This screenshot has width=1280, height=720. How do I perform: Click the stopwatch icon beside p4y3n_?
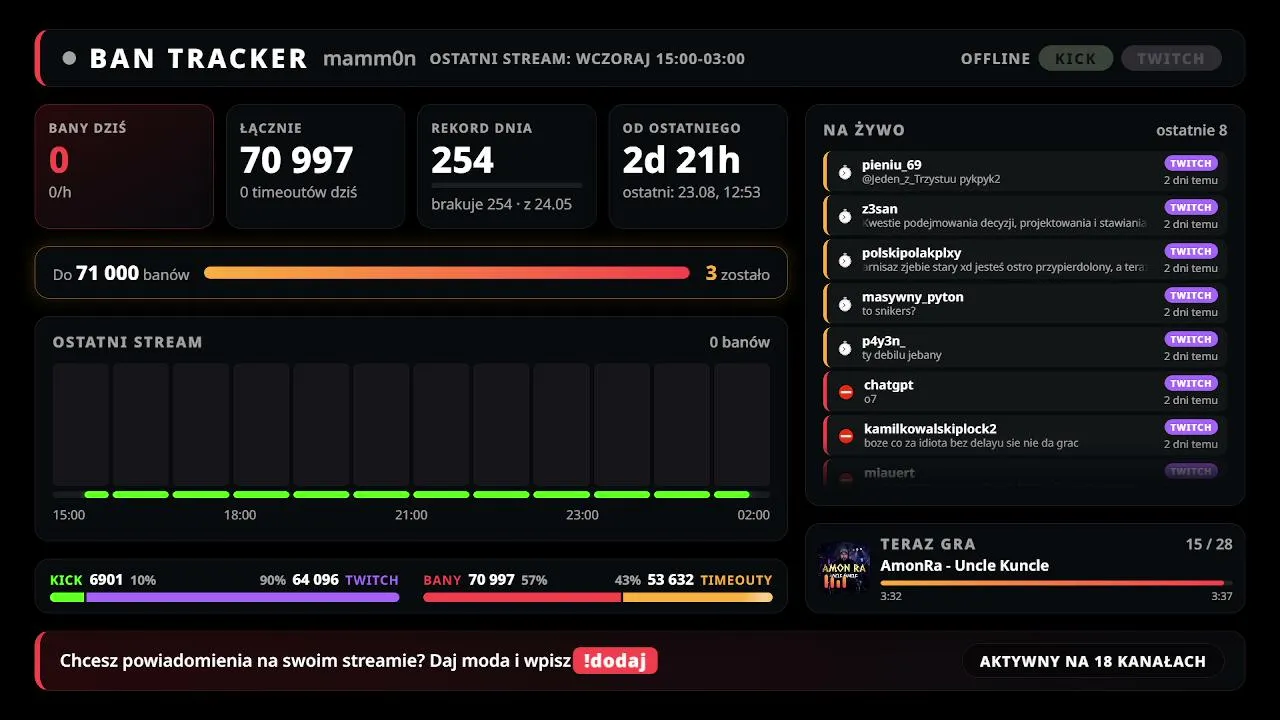(845, 348)
